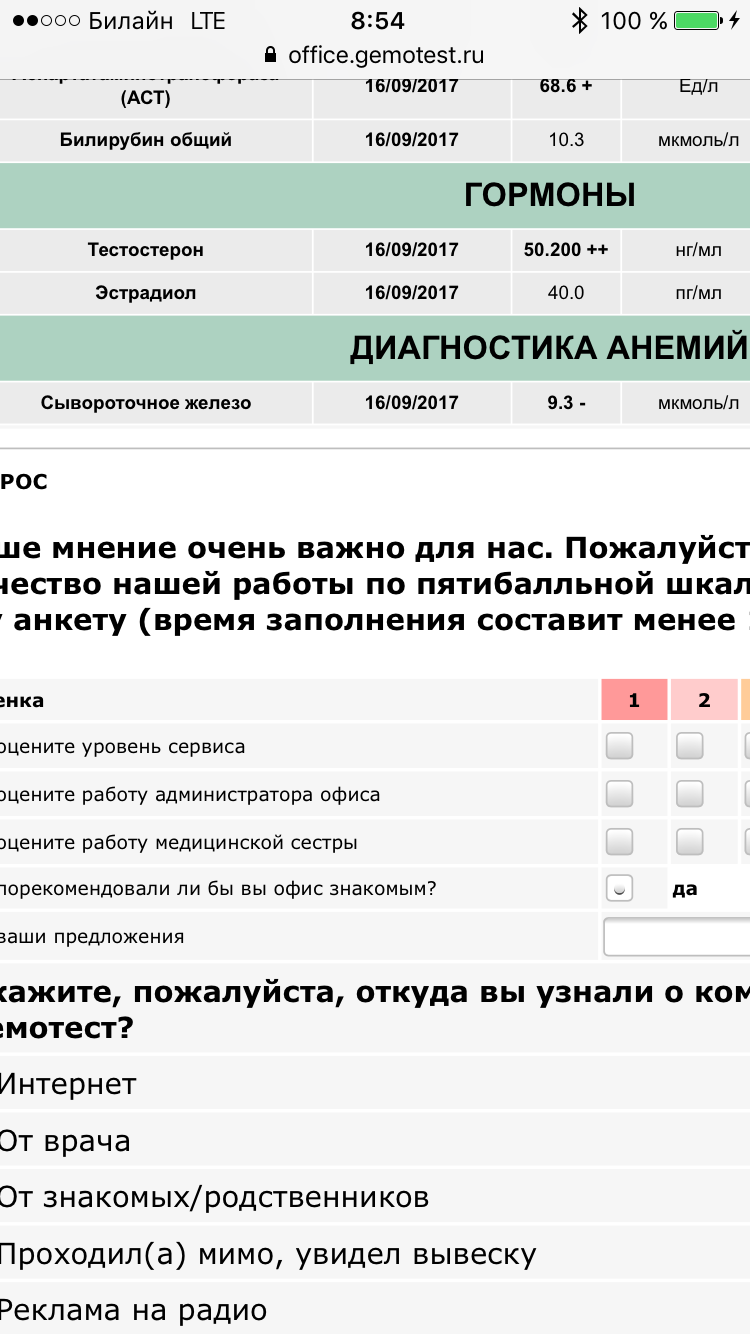Click the red rating column header 1
The image size is (750, 1334).
coord(633,701)
